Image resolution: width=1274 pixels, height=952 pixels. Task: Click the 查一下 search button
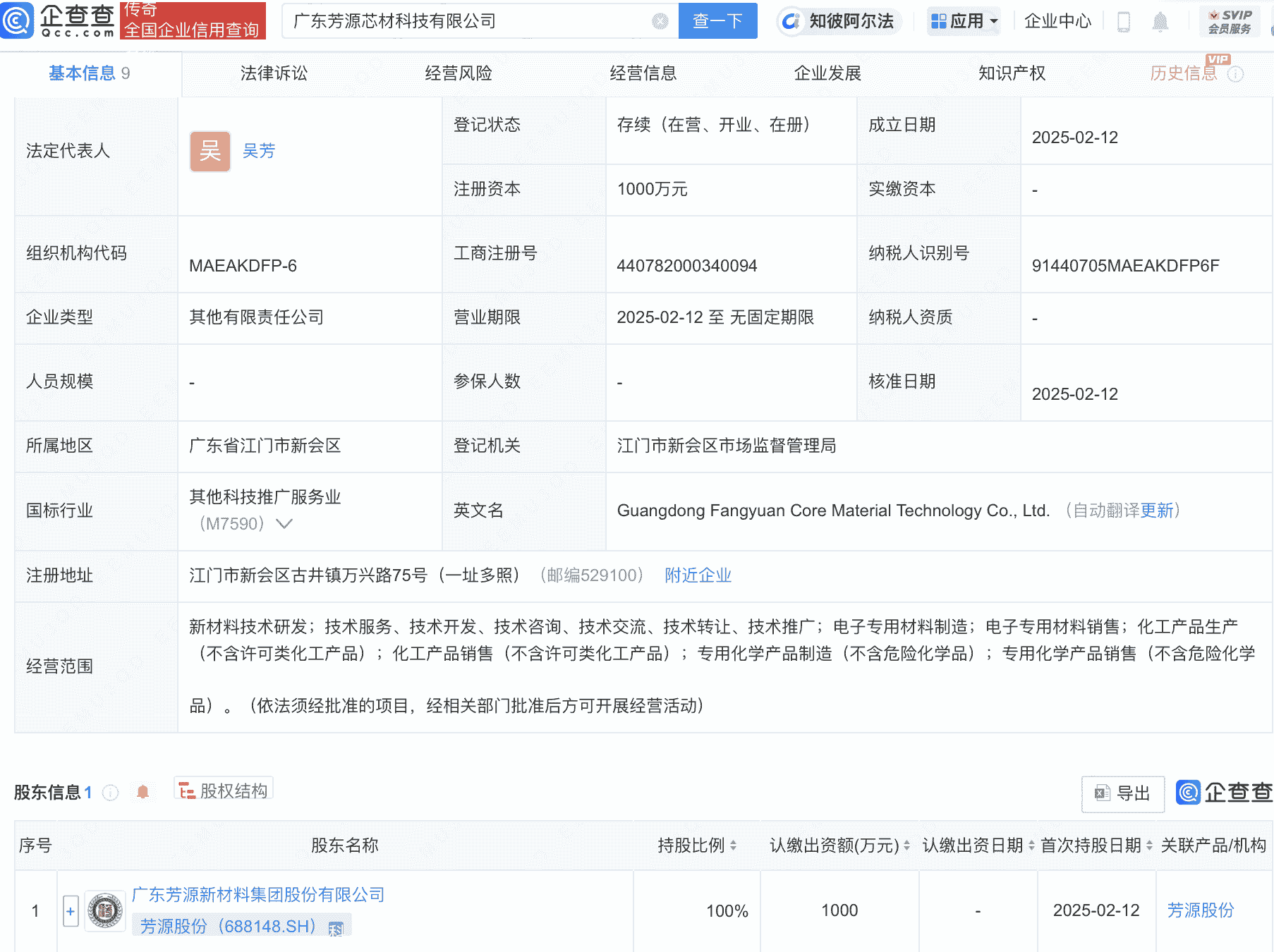point(717,21)
